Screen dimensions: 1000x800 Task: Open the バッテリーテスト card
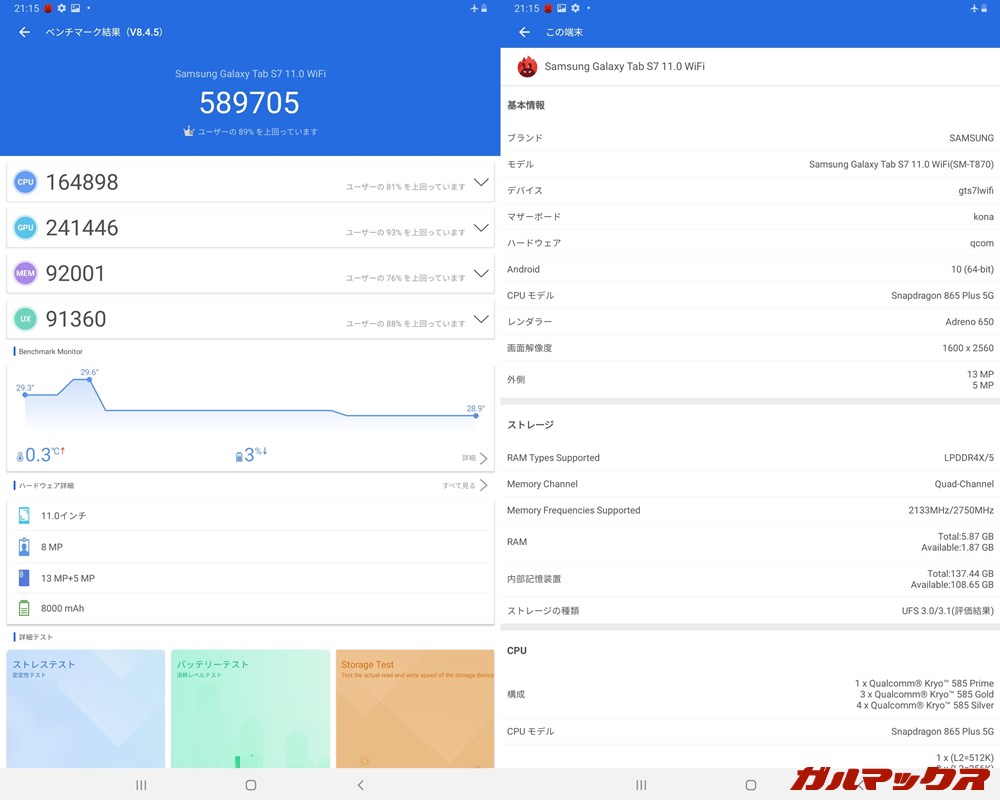pyautogui.click(x=250, y=710)
